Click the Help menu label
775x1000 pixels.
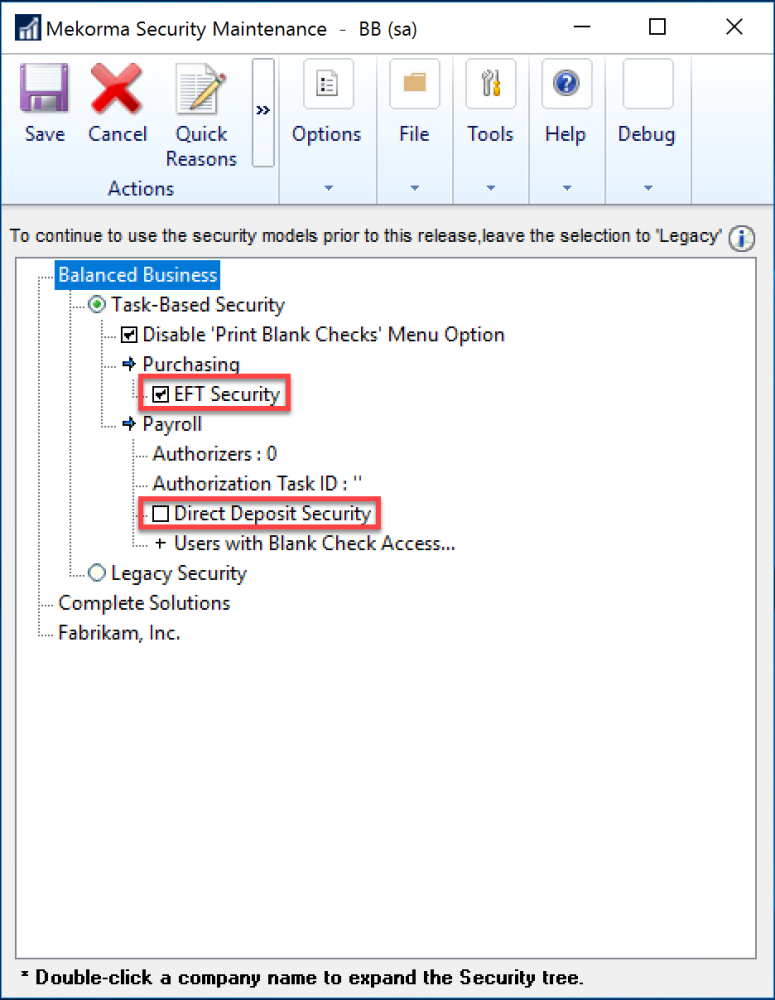(565, 135)
